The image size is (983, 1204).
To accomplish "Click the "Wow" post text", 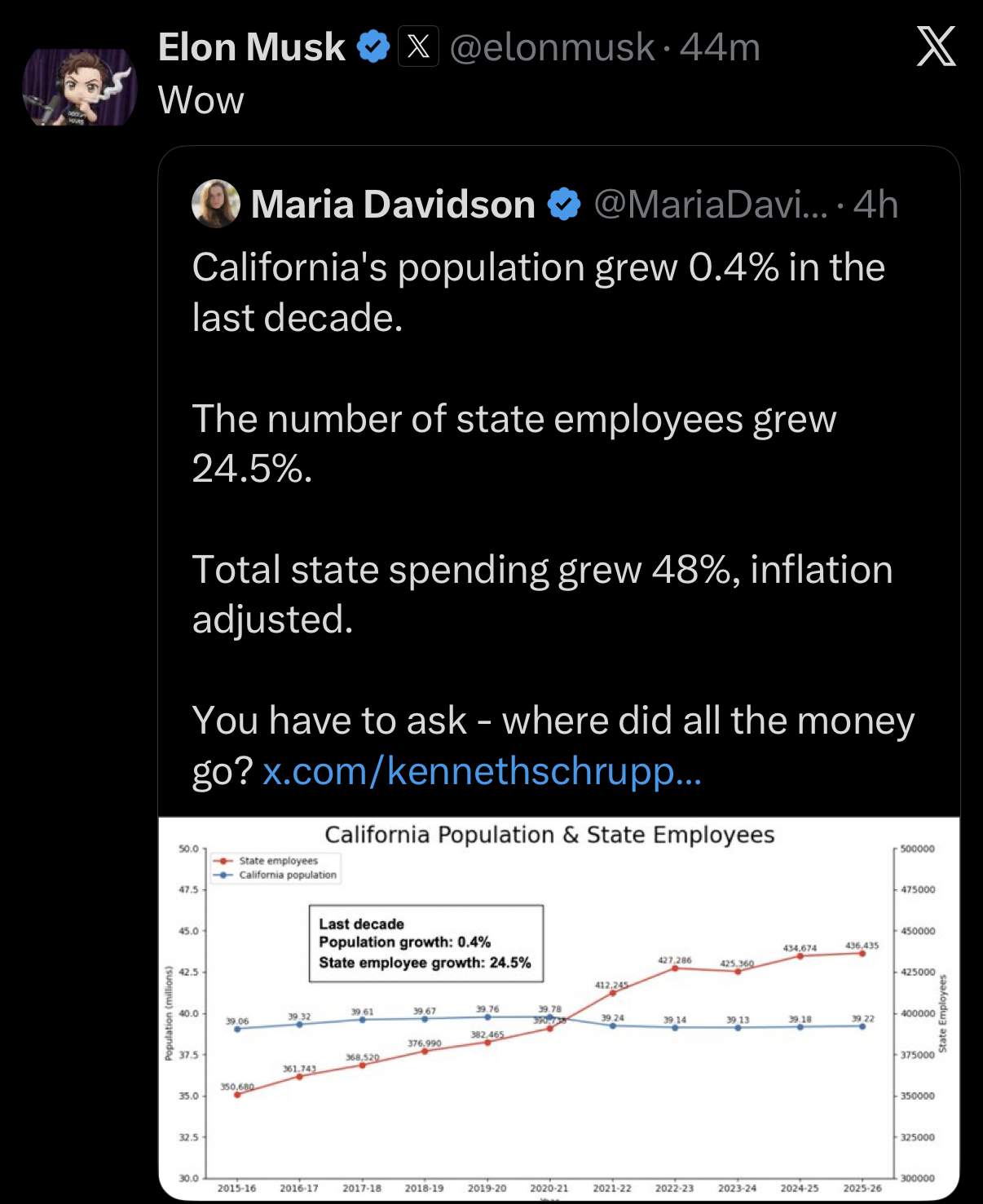I will pyautogui.click(x=201, y=100).
